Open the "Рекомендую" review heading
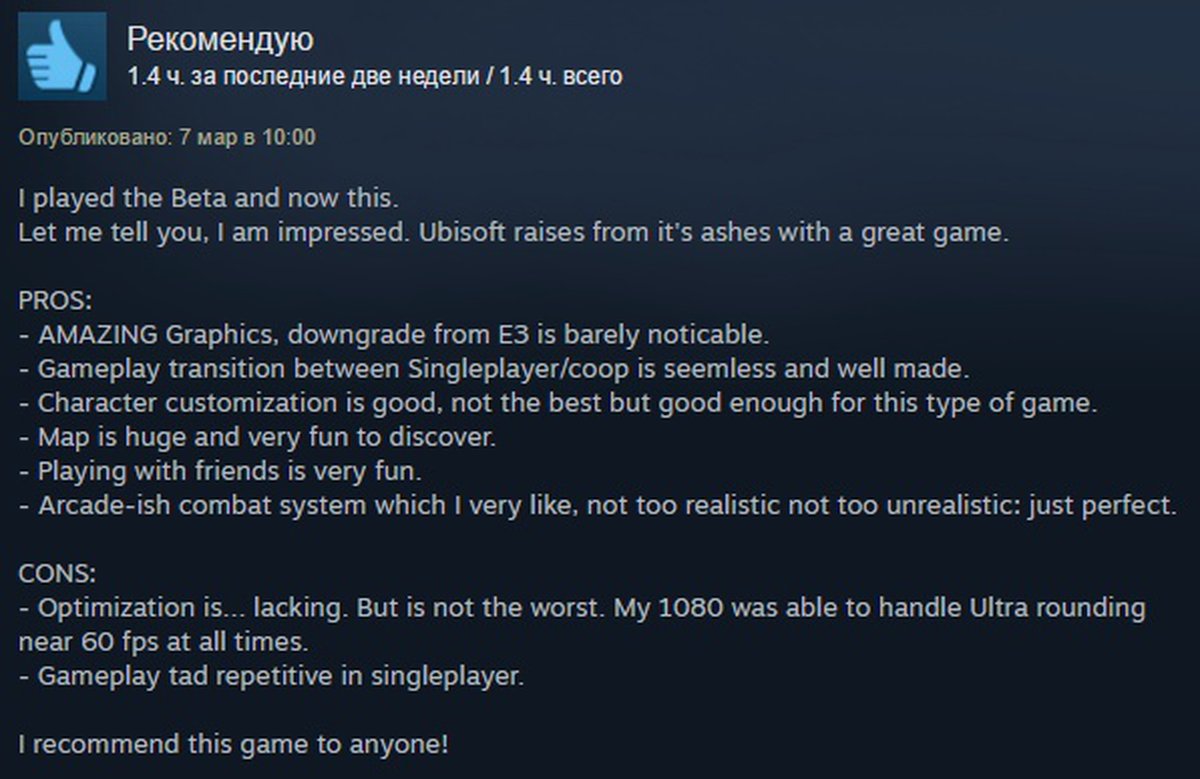The height and width of the screenshot is (779, 1200). coord(220,40)
